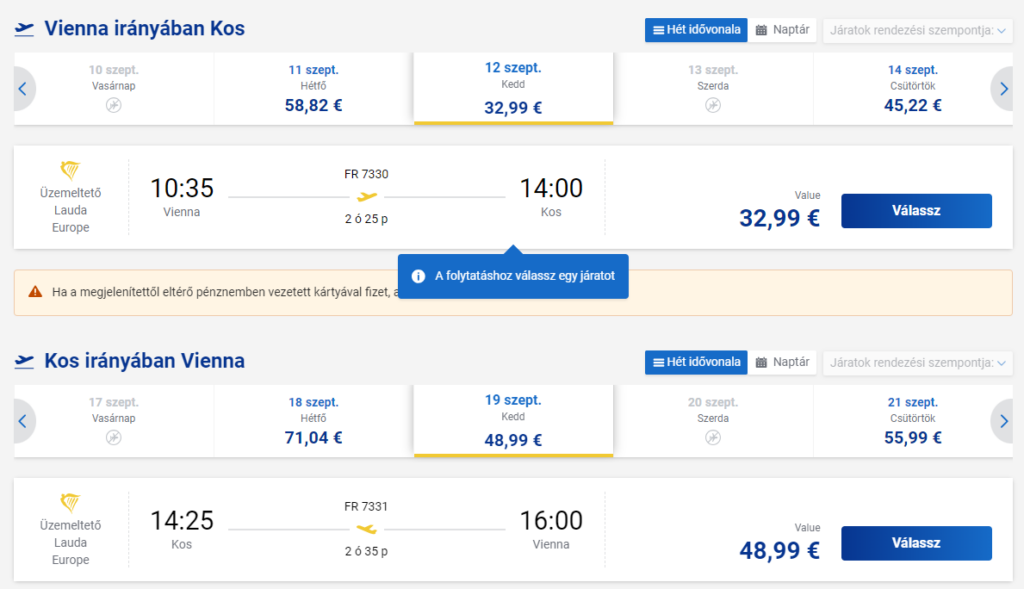Viewport: 1024px width, 589px height.
Task: Click Válassz for the 48,99 € return flight
Action: [916, 543]
